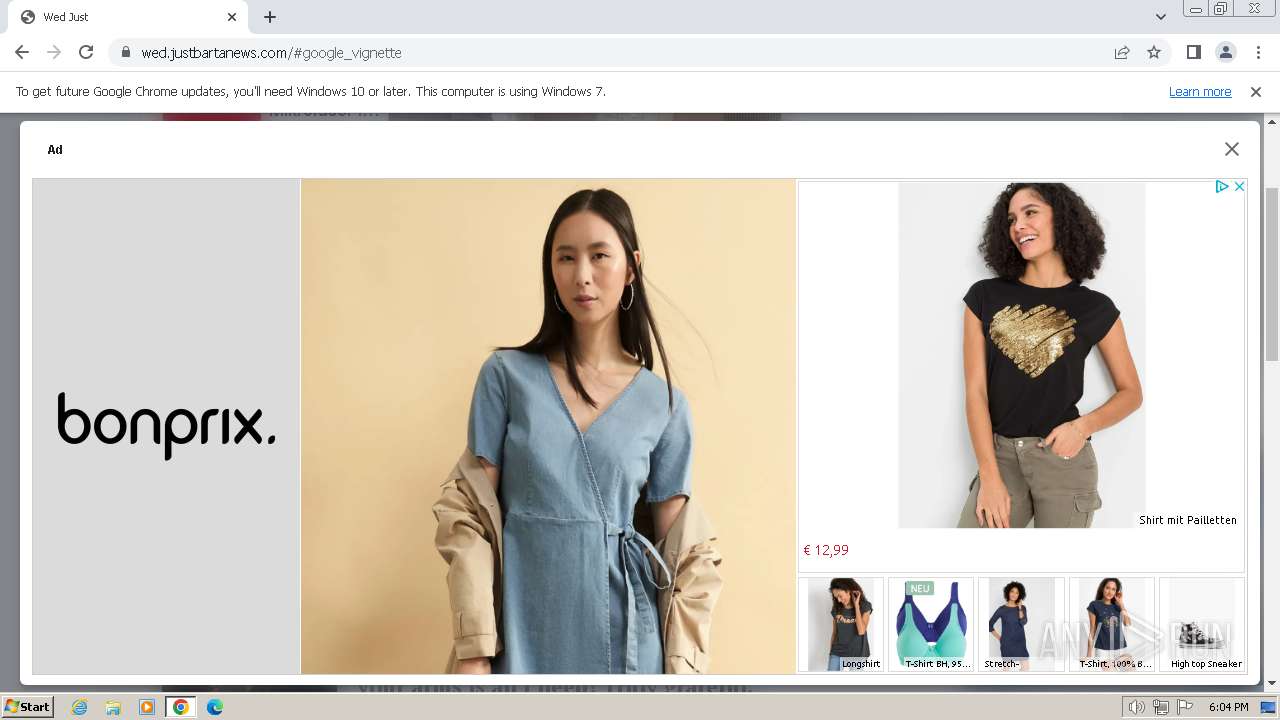Open the Action Center flag icon
Viewport: 1280px width, 720px height.
tap(1184, 707)
